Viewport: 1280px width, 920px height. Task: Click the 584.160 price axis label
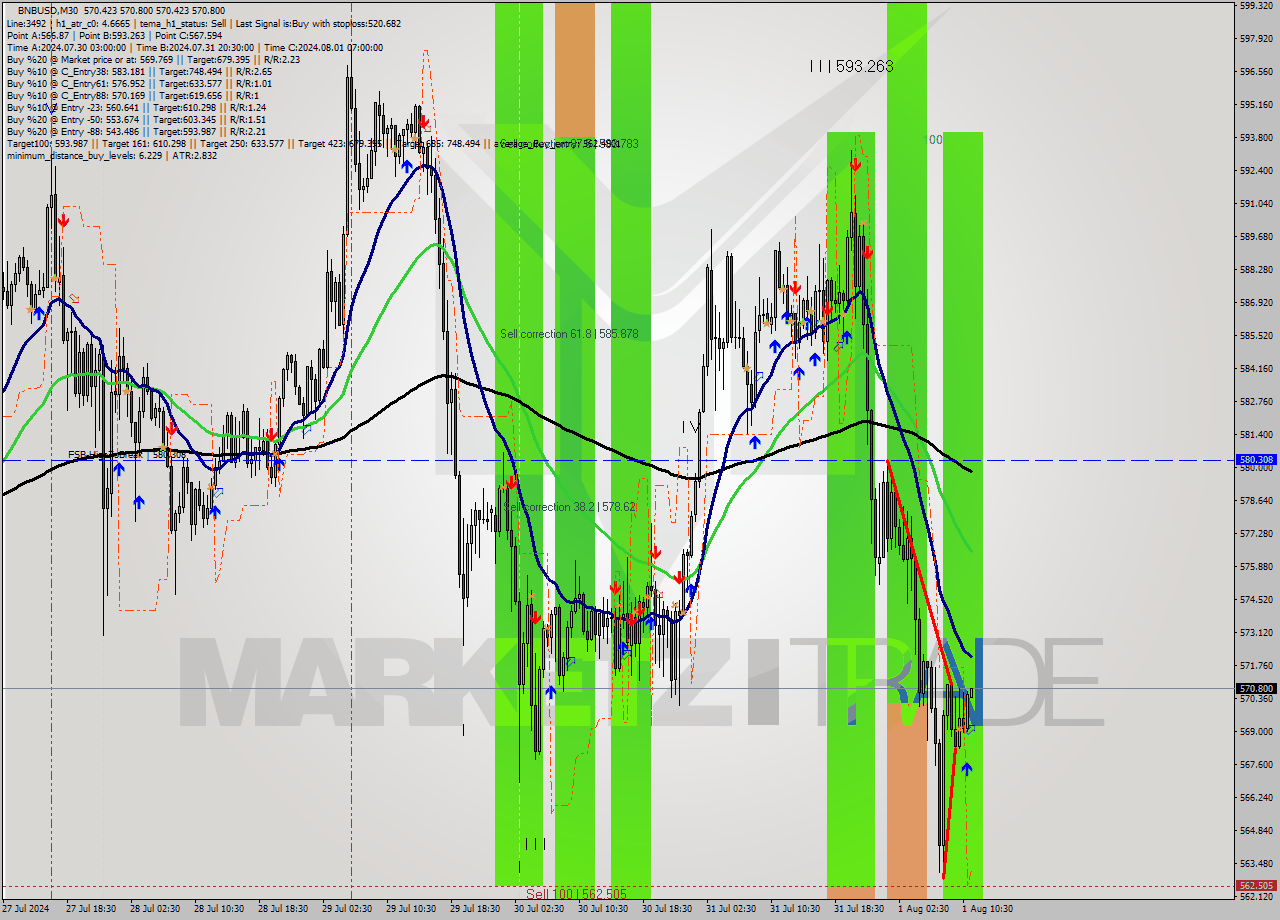(1256, 368)
